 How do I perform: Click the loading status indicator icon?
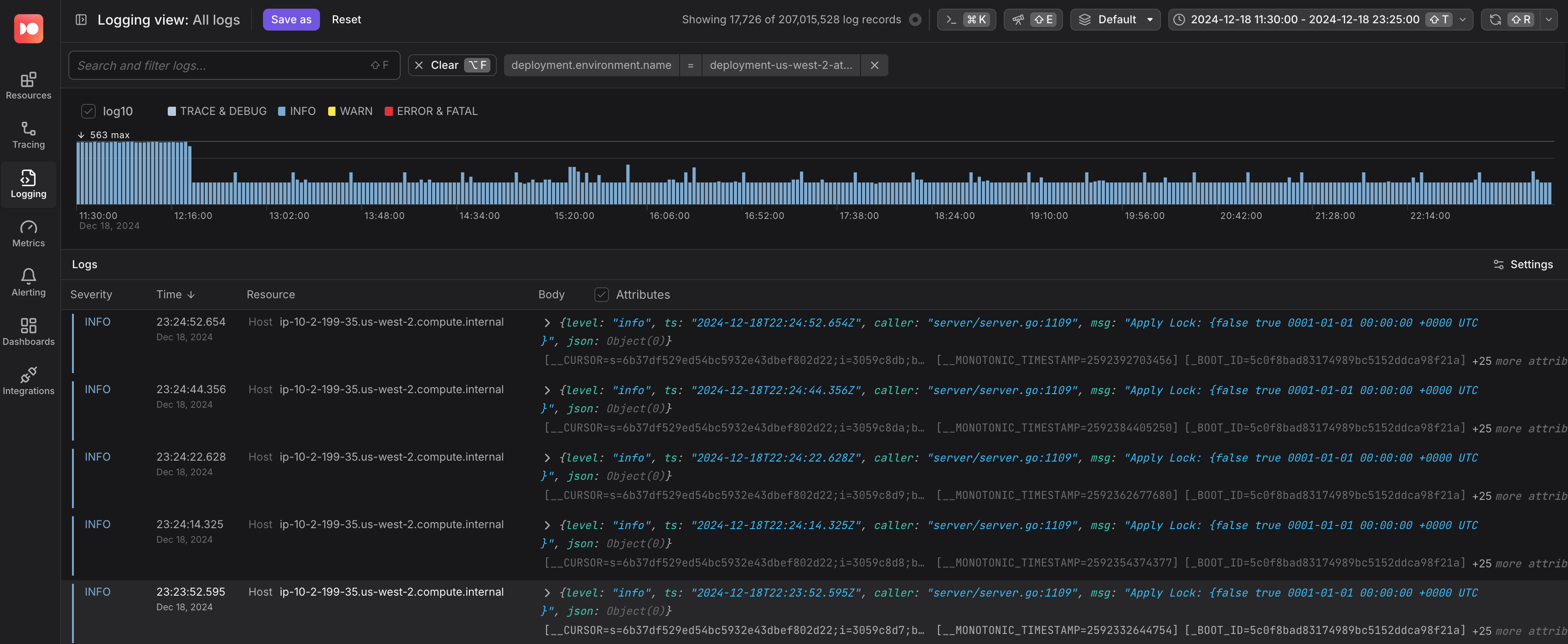[x=915, y=20]
